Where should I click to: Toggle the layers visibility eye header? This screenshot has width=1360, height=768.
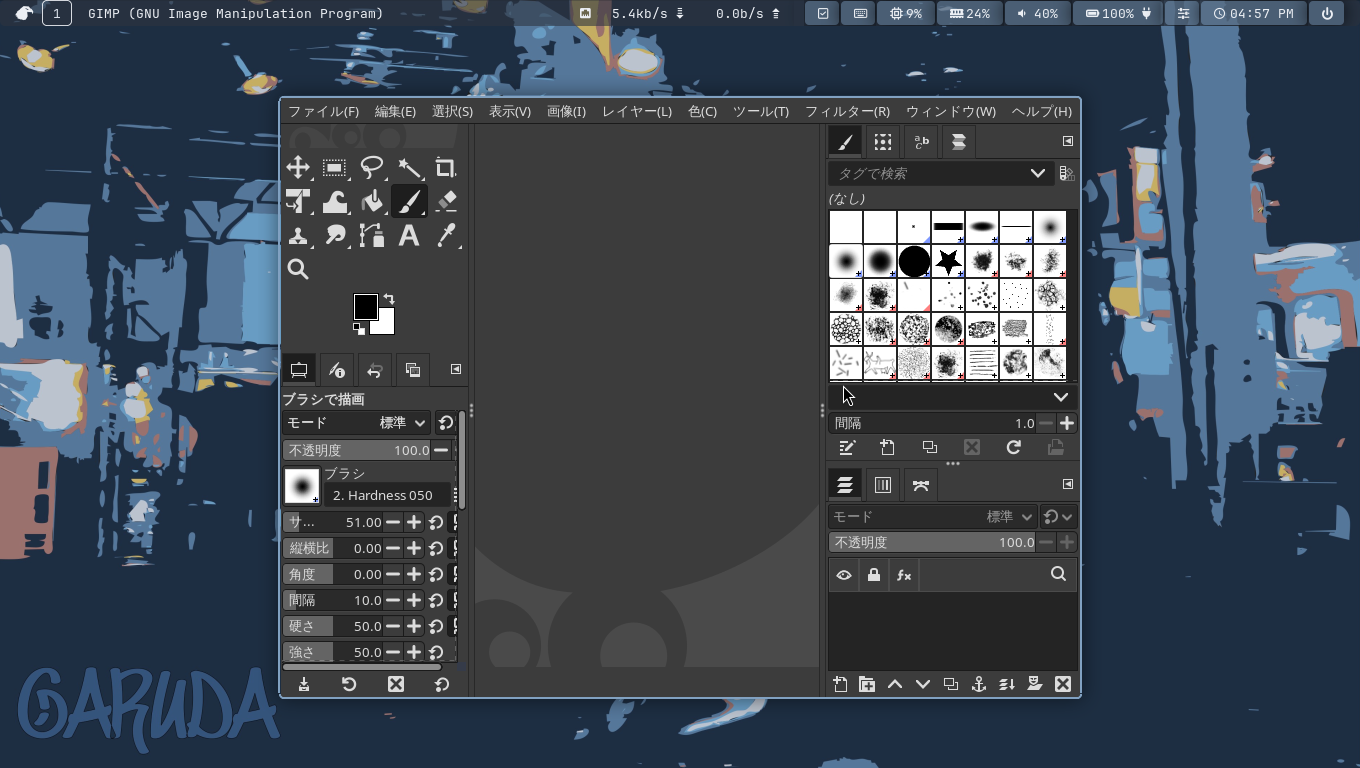point(844,575)
